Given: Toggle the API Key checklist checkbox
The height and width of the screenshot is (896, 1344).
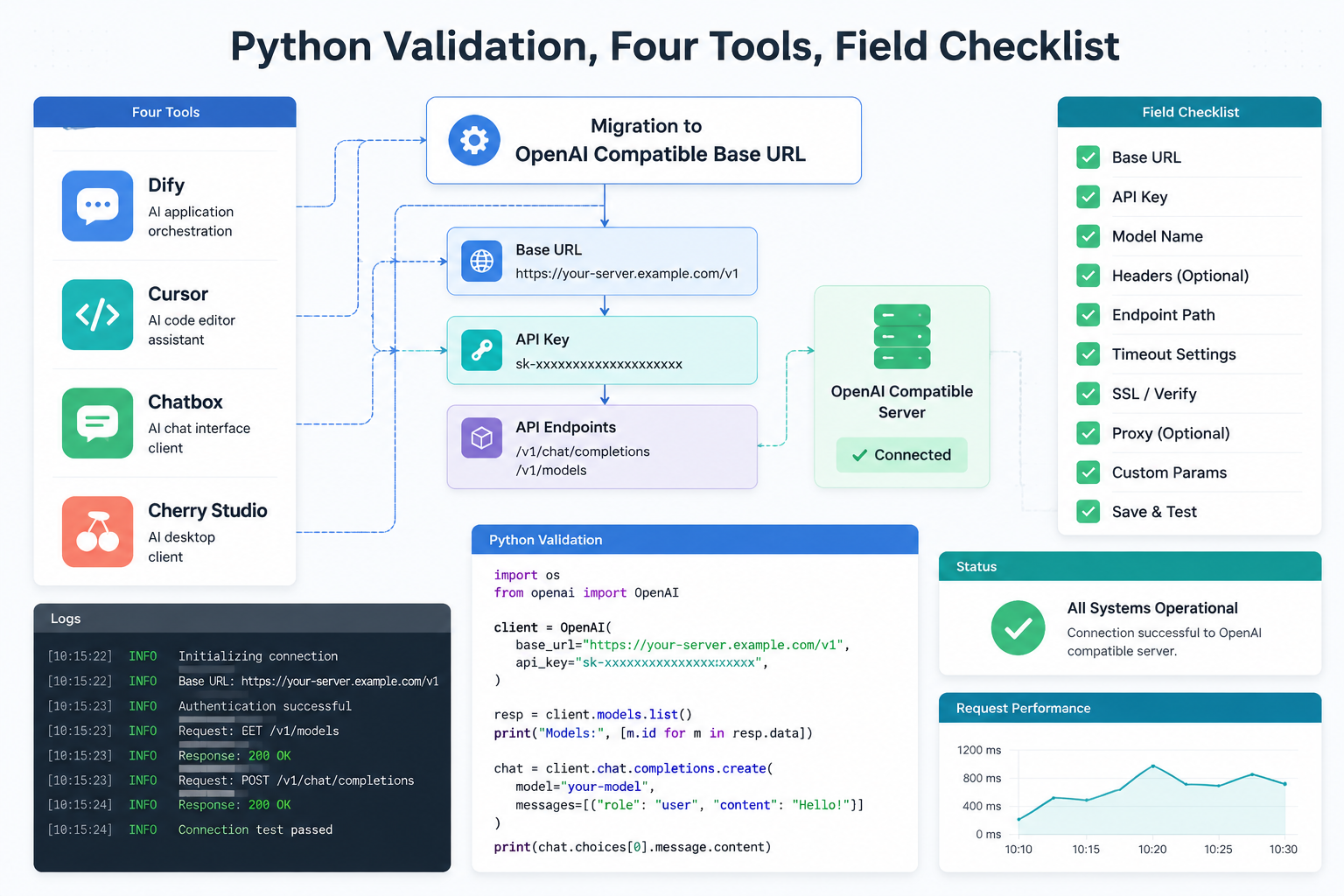Looking at the screenshot, I should pos(1088,197).
